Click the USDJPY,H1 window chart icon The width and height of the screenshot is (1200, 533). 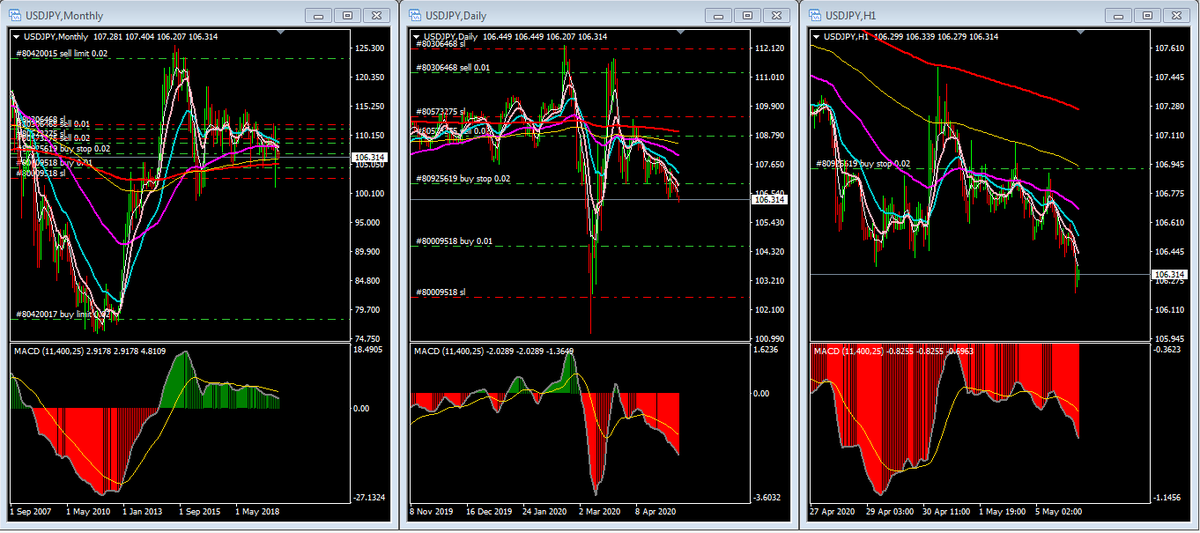point(815,15)
